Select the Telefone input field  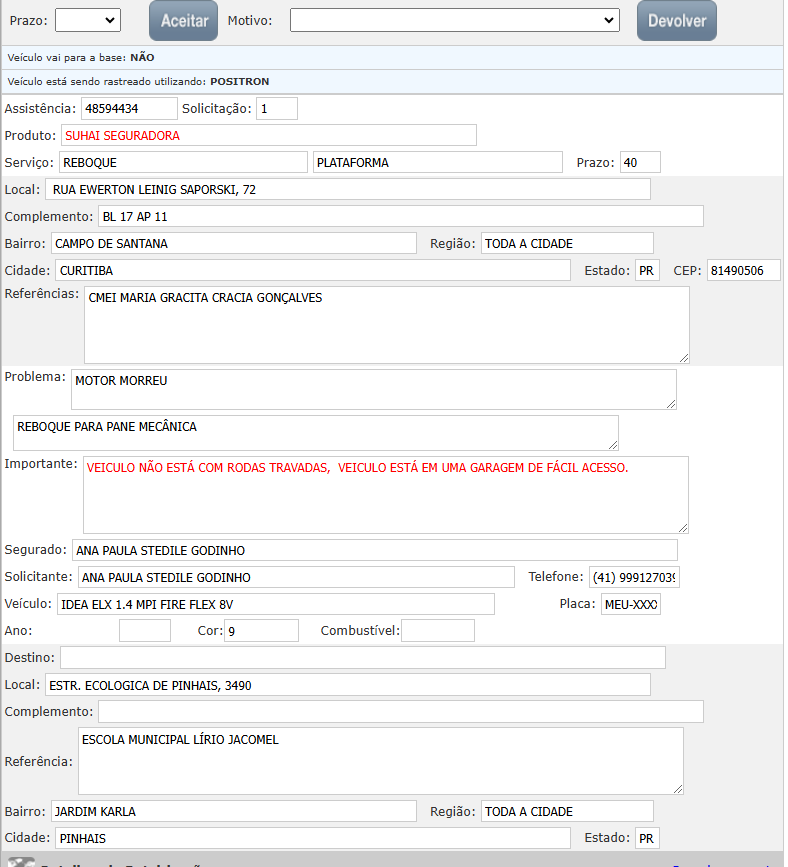point(634,577)
